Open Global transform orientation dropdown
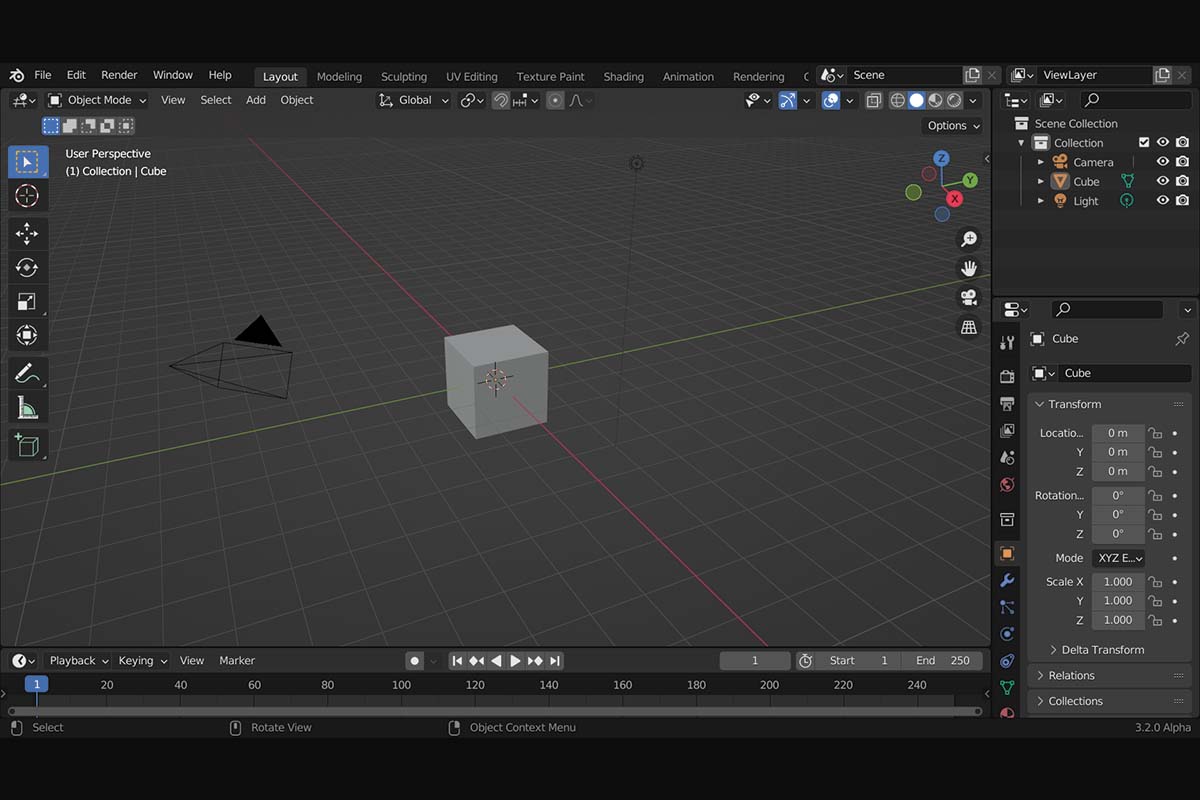This screenshot has width=1200, height=800. point(414,100)
